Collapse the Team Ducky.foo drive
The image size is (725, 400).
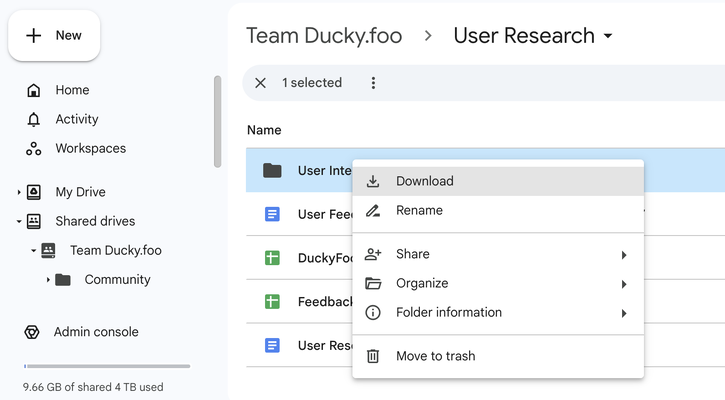[33, 250]
